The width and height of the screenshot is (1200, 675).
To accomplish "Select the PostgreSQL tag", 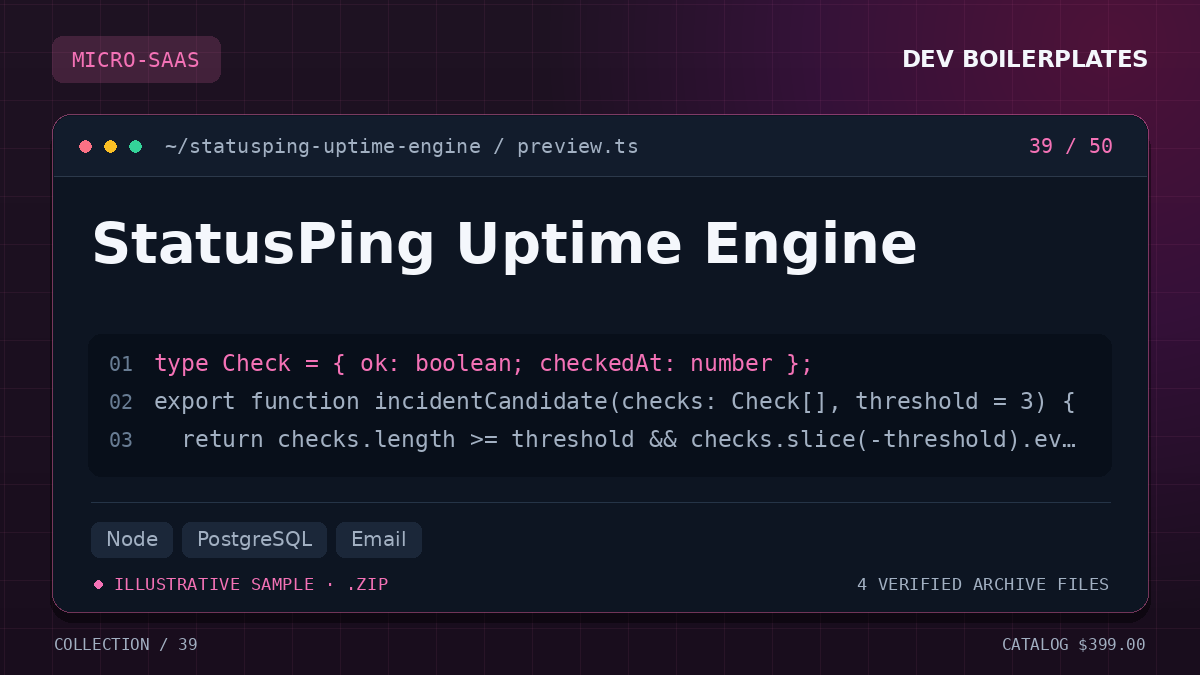I will 254,540.
